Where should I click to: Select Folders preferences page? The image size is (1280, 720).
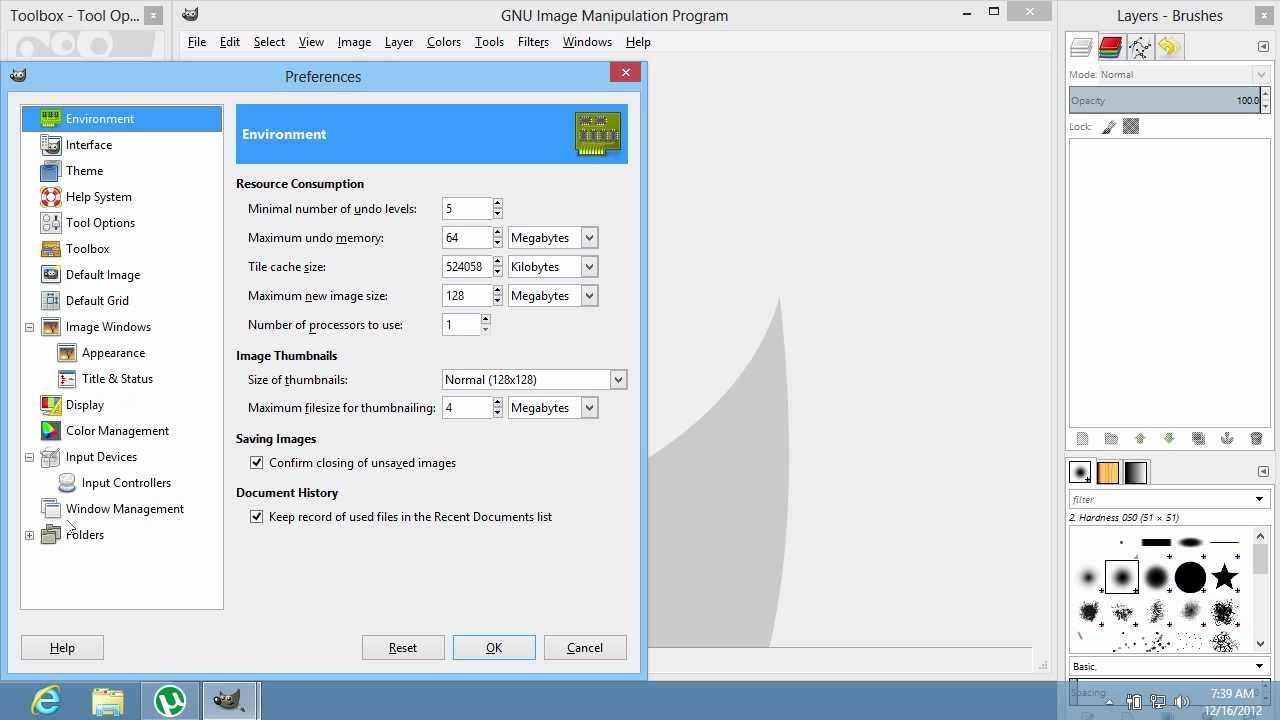point(84,535)
